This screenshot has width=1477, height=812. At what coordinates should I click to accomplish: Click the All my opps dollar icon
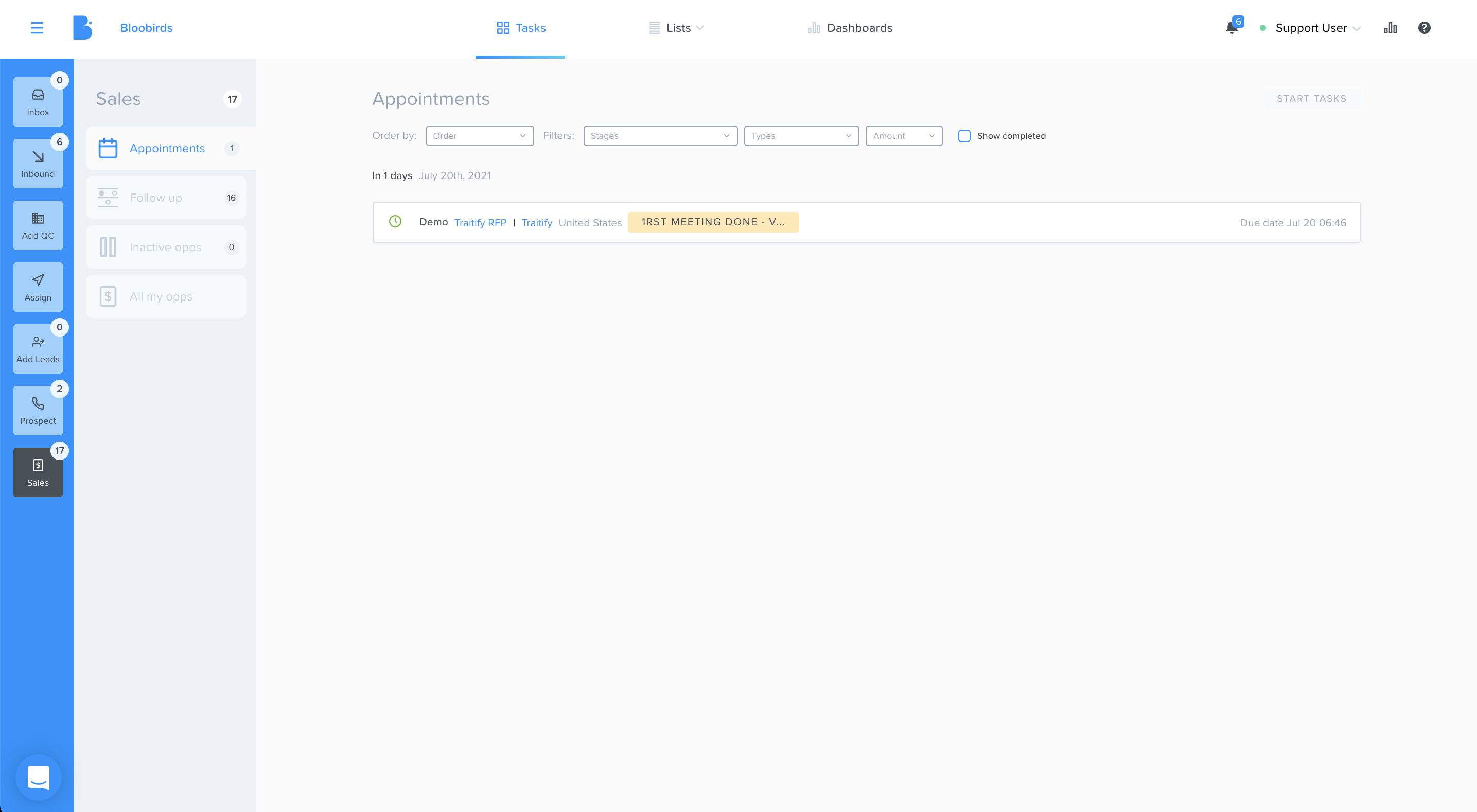point(108,296)
